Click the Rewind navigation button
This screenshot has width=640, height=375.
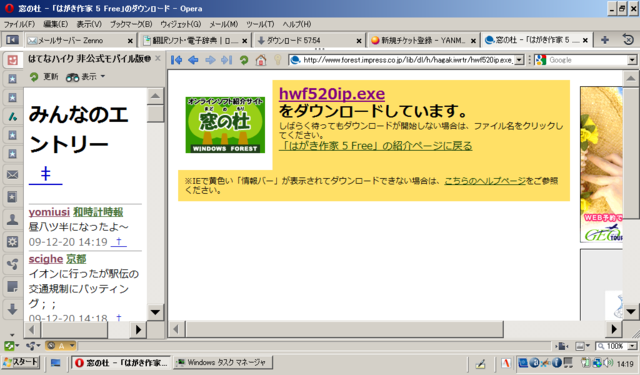(x=176, y=60)
